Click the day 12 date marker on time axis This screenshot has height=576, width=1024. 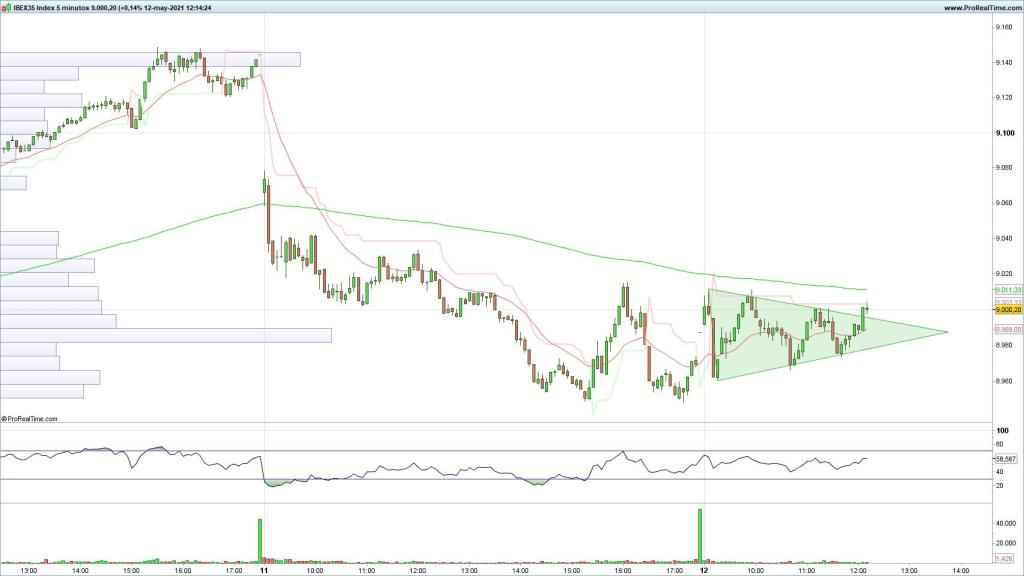pos(704,570)
